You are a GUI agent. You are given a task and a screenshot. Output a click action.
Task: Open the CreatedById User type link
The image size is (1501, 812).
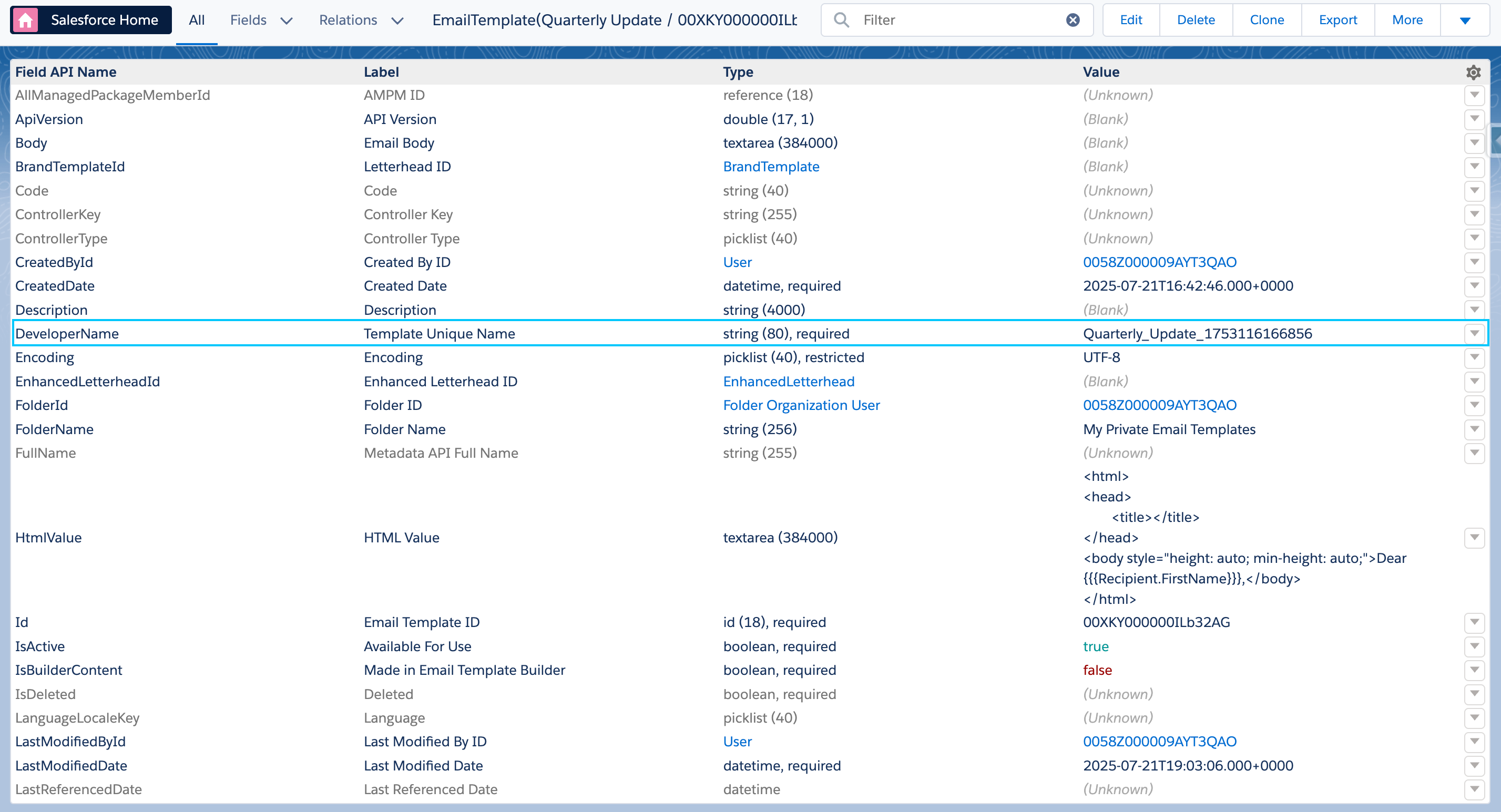pos(737,263)
